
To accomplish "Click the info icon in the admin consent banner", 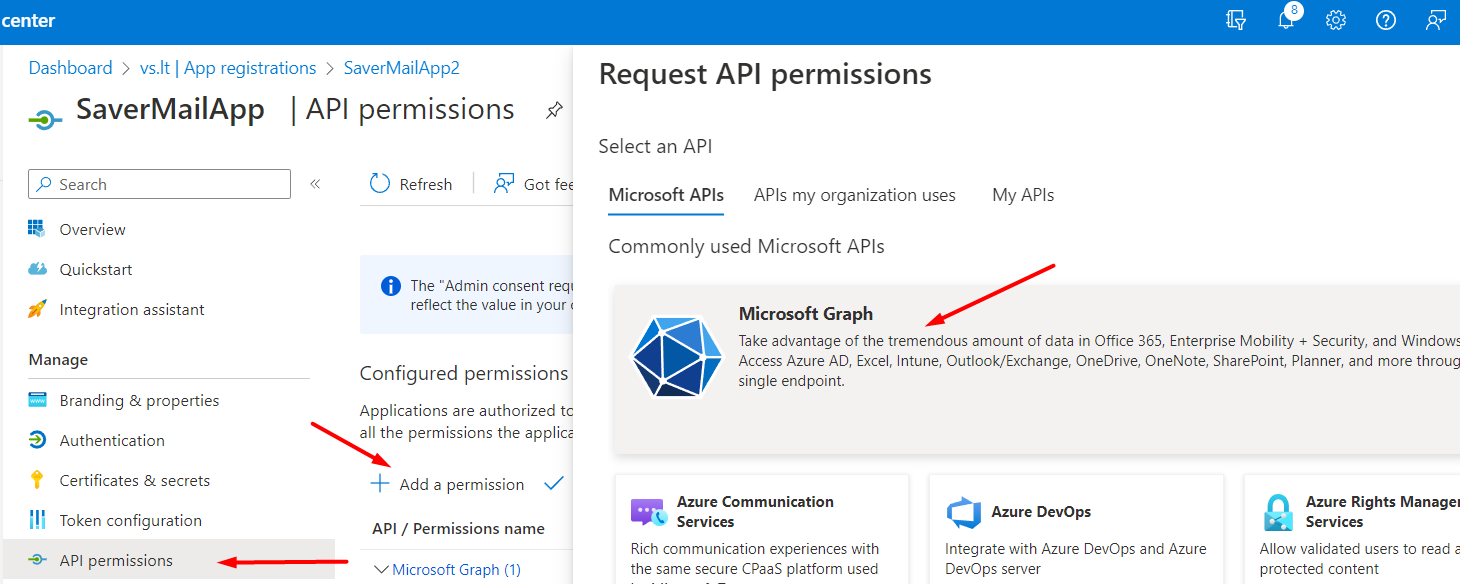I will (x=391, y=286).
